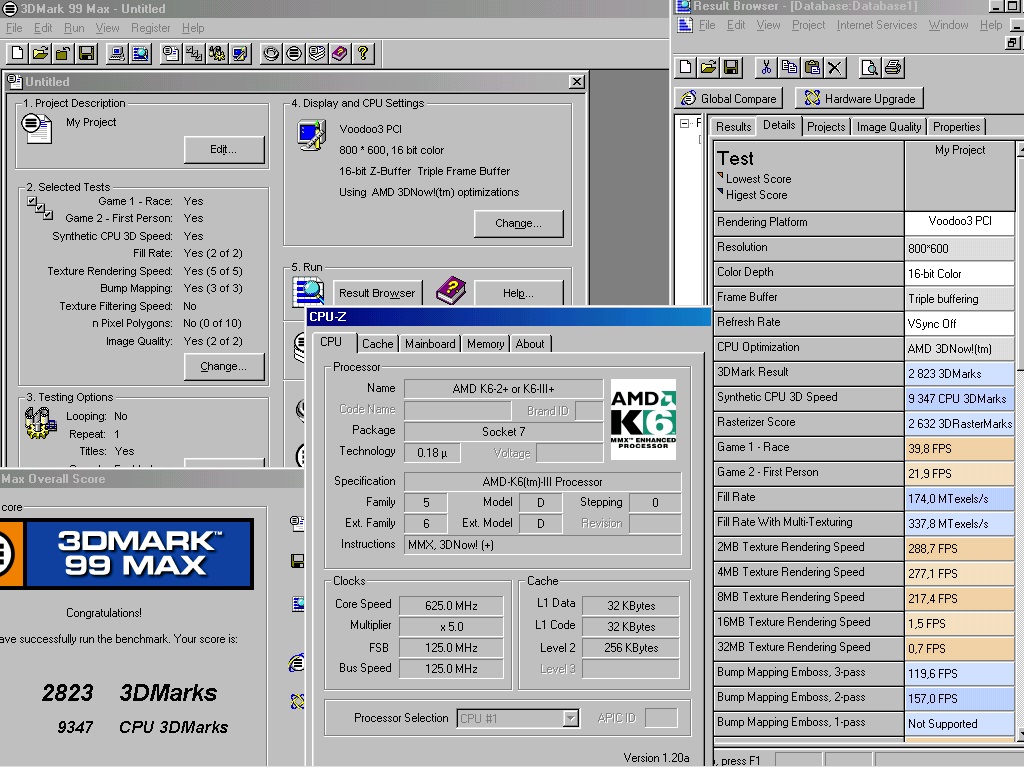Screen dimensions: 1024x768
Task: Click the System Info computer icon in 3DMark toolbar
Action: pos(118,54)
